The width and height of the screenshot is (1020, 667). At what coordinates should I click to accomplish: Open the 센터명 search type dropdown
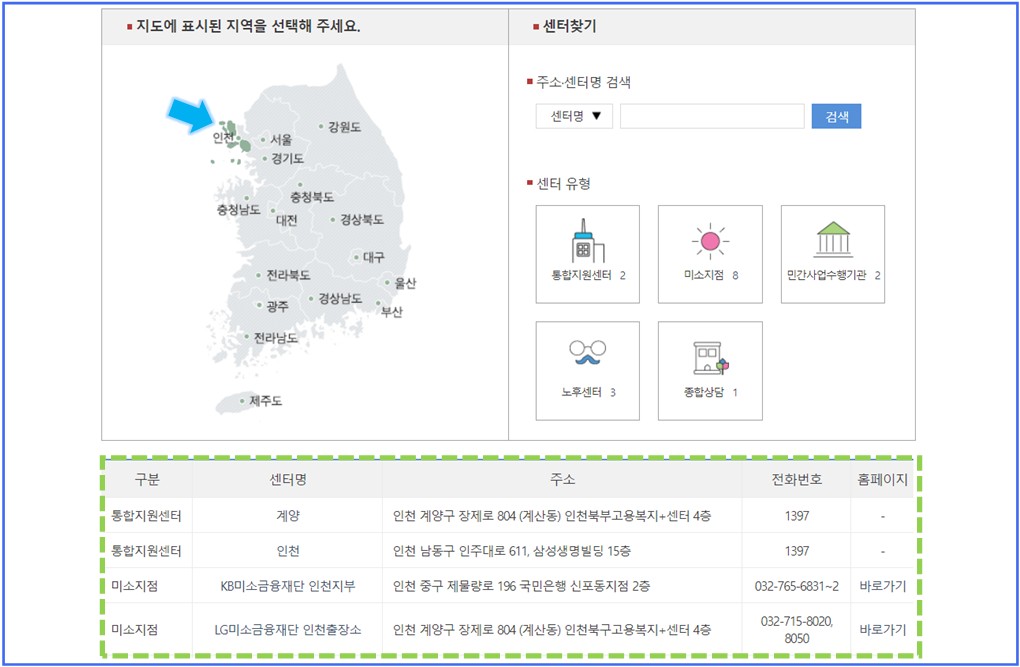pos(574,116)
